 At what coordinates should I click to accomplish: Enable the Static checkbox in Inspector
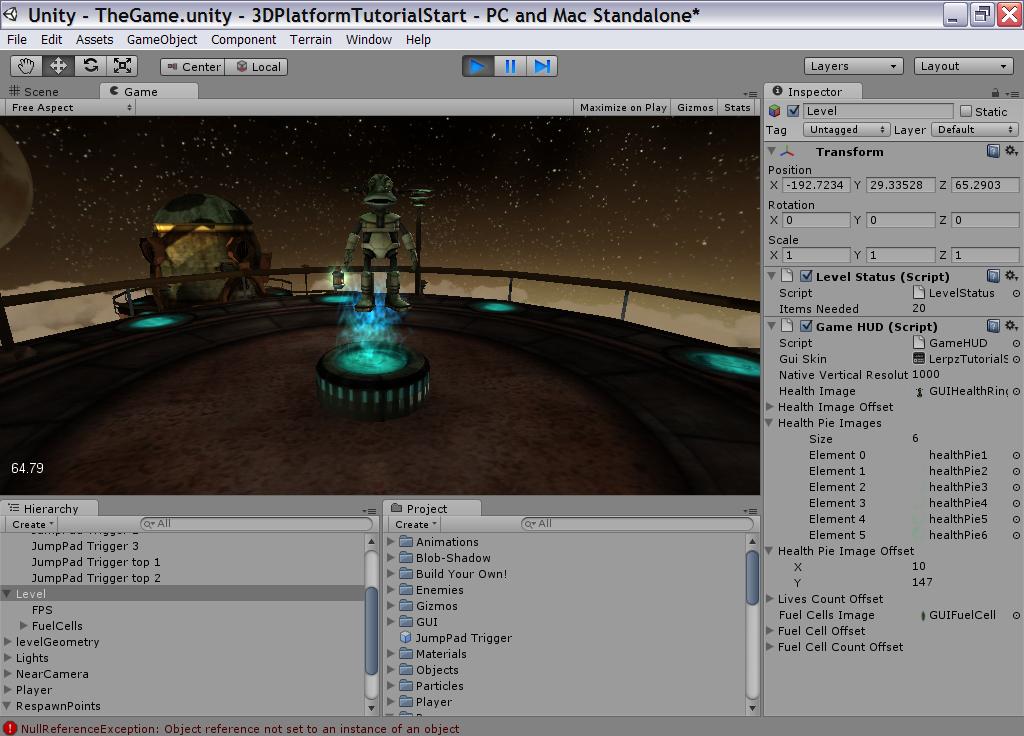pyautogui.click(x=966, y=111)
